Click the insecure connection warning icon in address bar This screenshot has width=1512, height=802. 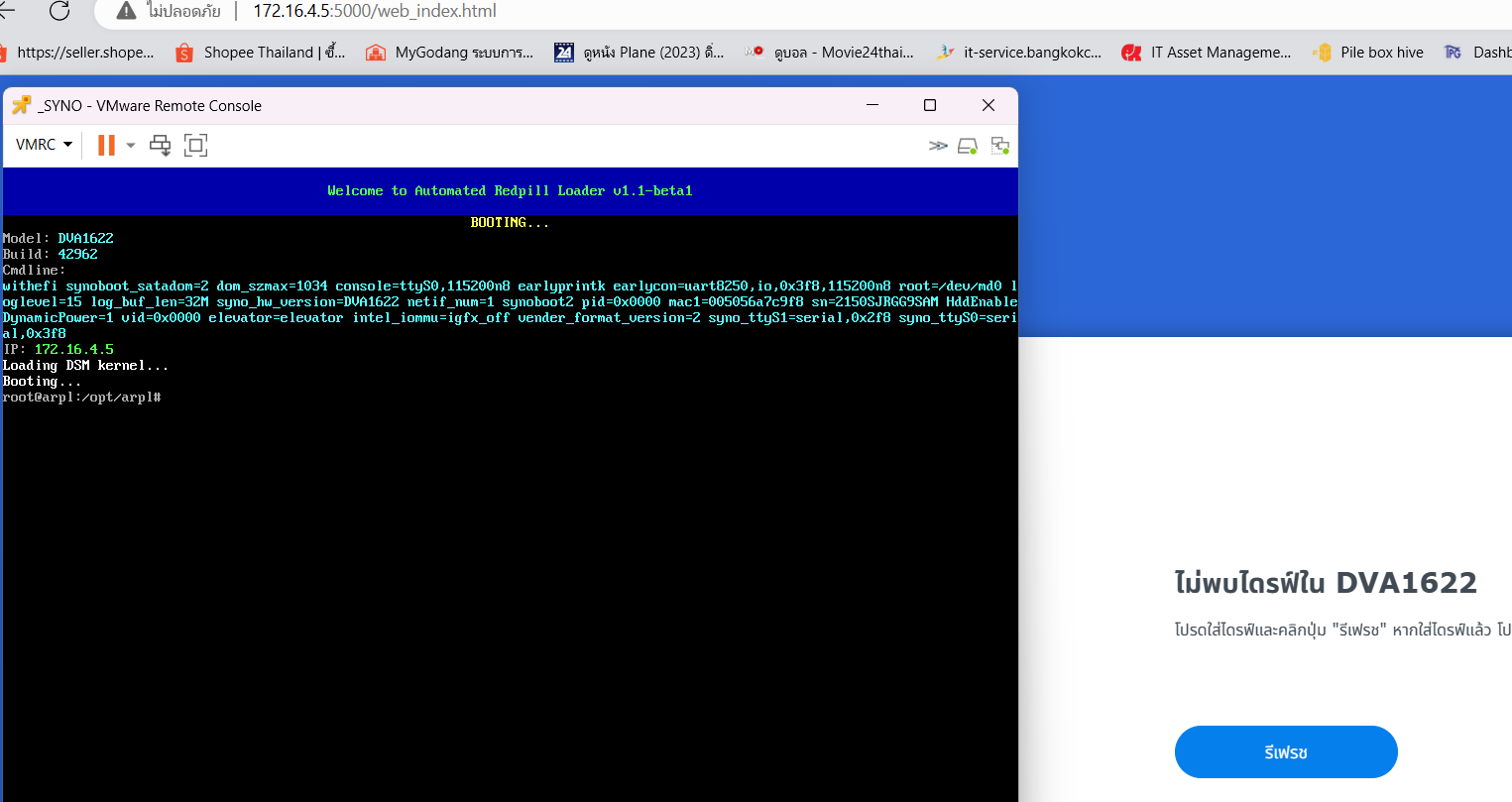pyautogui.click(x=125, y=14)
